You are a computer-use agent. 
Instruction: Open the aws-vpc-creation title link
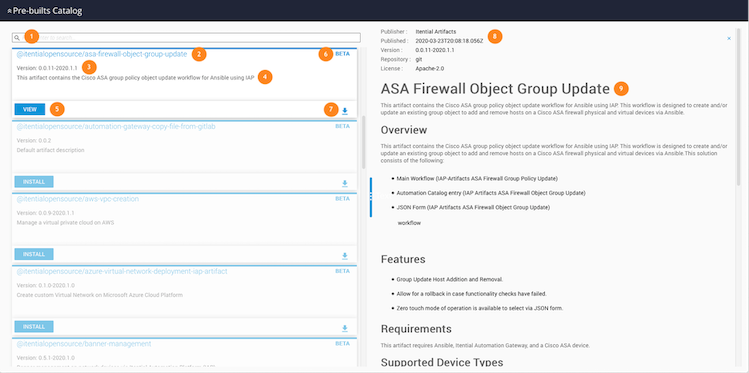point(78,199)
